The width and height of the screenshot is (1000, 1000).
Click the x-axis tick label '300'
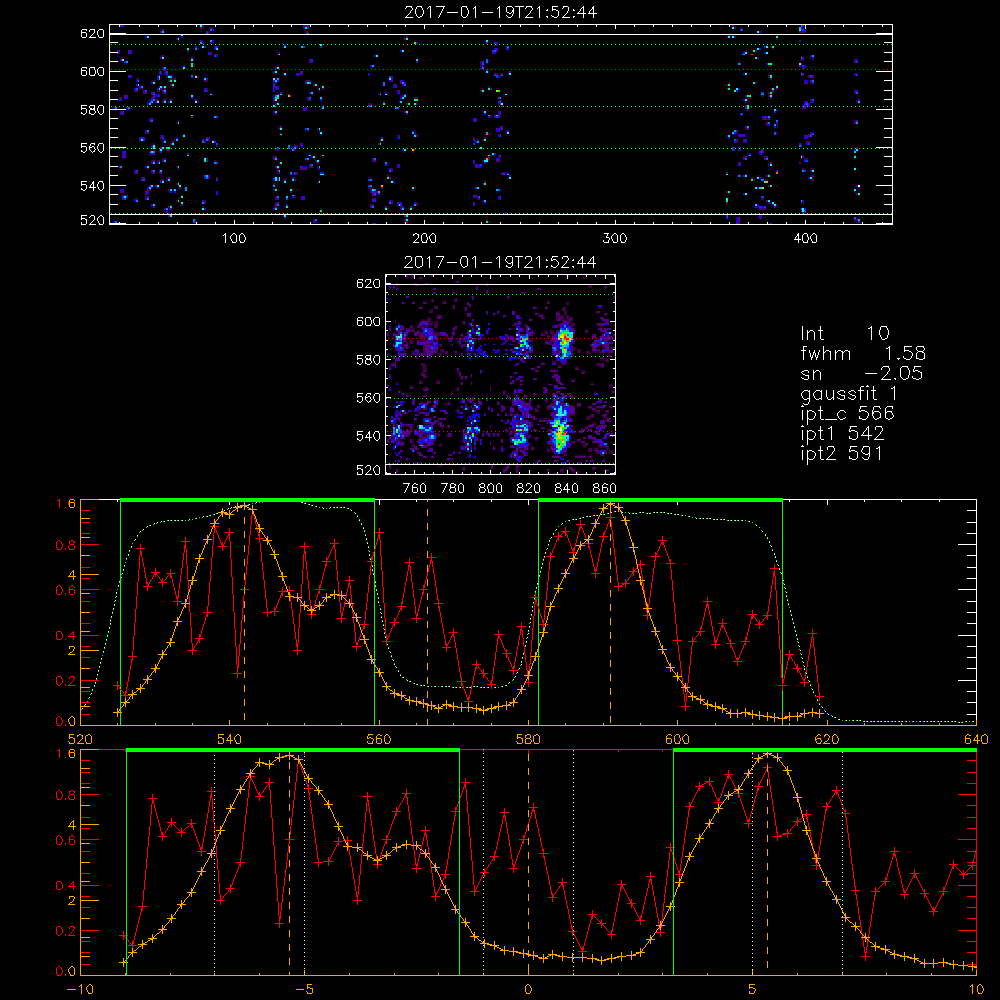coord(615,239)
